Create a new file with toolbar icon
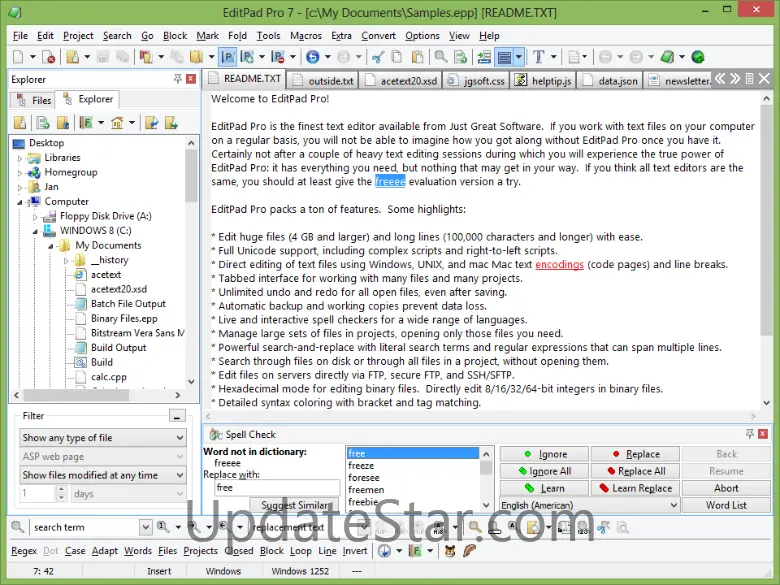780x585 pixels. [18, 57]
